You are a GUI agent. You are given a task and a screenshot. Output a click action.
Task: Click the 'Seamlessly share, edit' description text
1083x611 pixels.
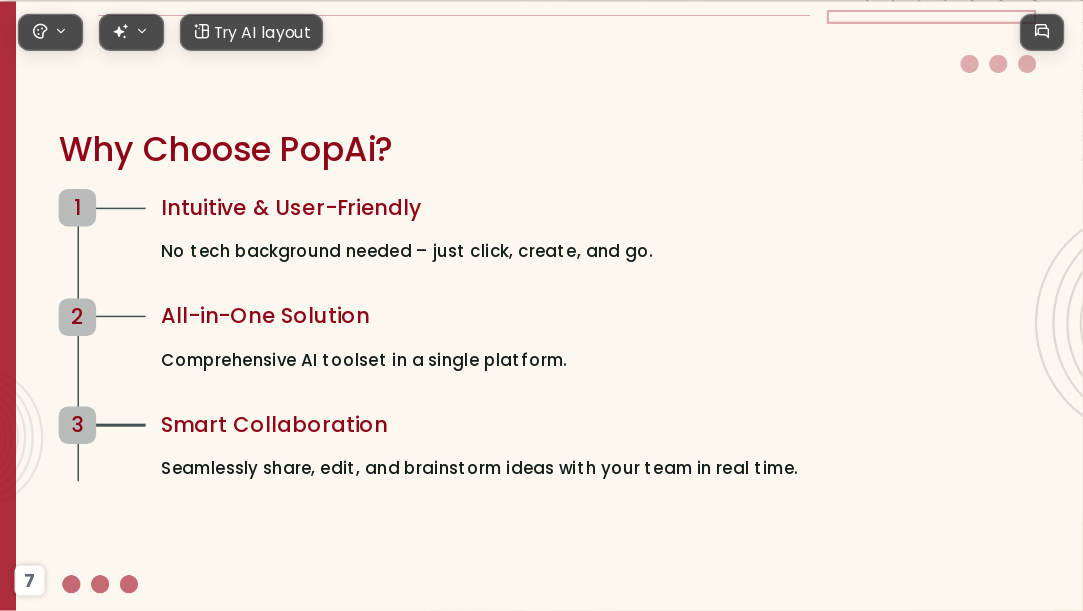[x=479, y=468]
